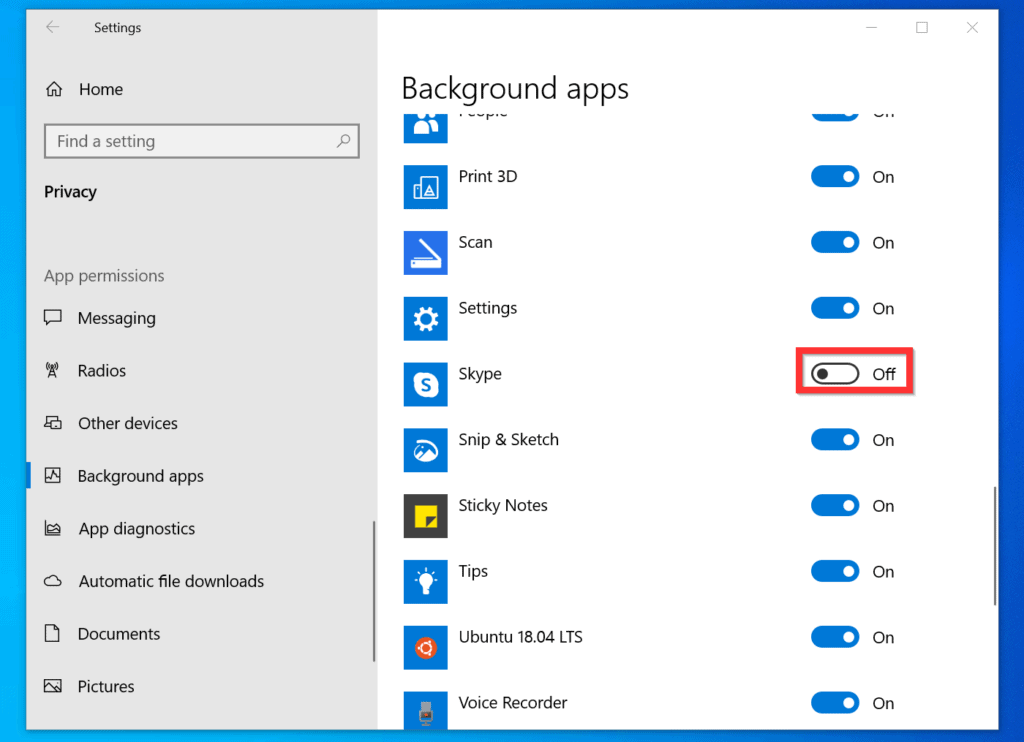Click the Sticky Notes app icon

pos(425,516)
